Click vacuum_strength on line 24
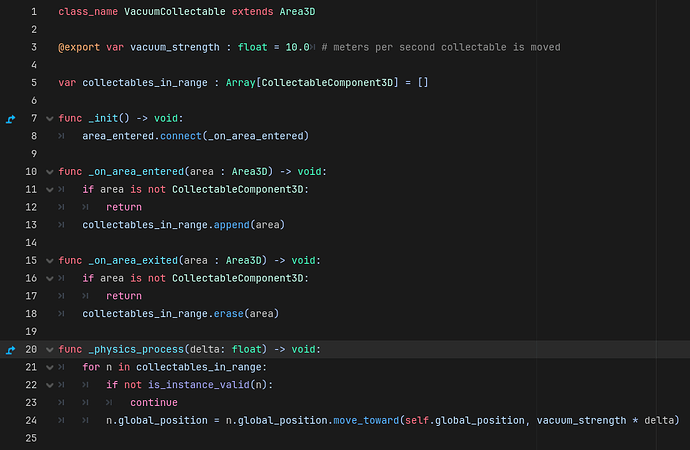 tap(581, 421)
